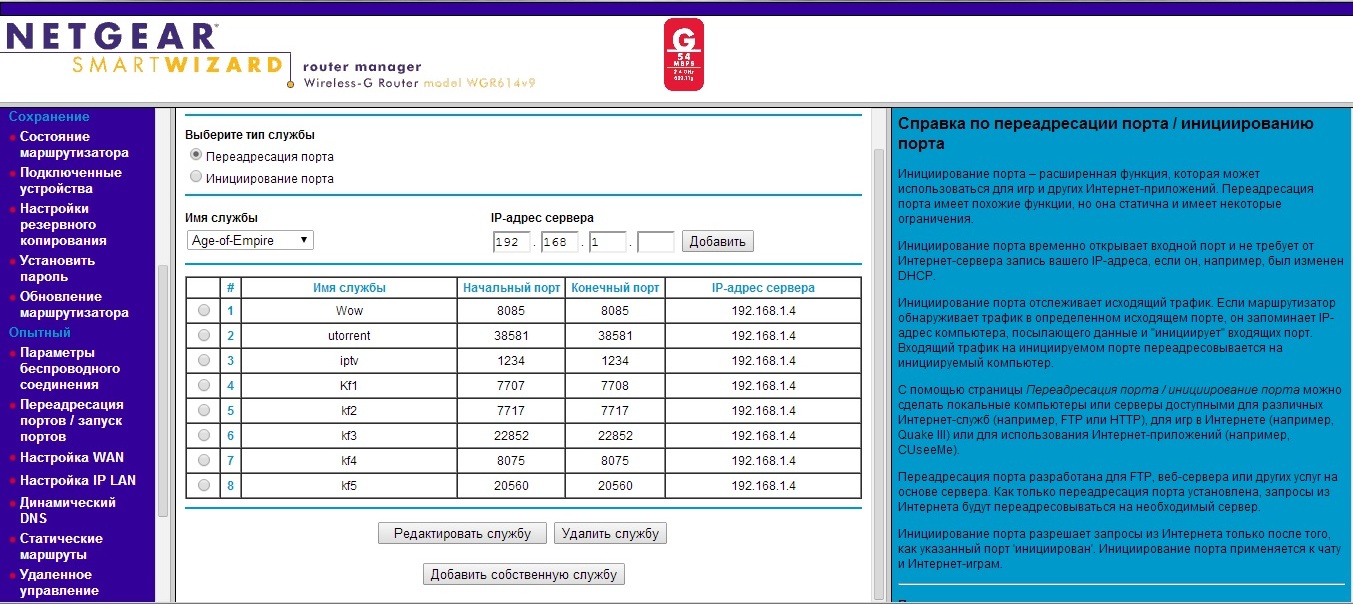Click the Kf1 start port 7707 cell
The width and height of the screenshot is (1353, 604).
pyautogui.click(x=512, y=386)
